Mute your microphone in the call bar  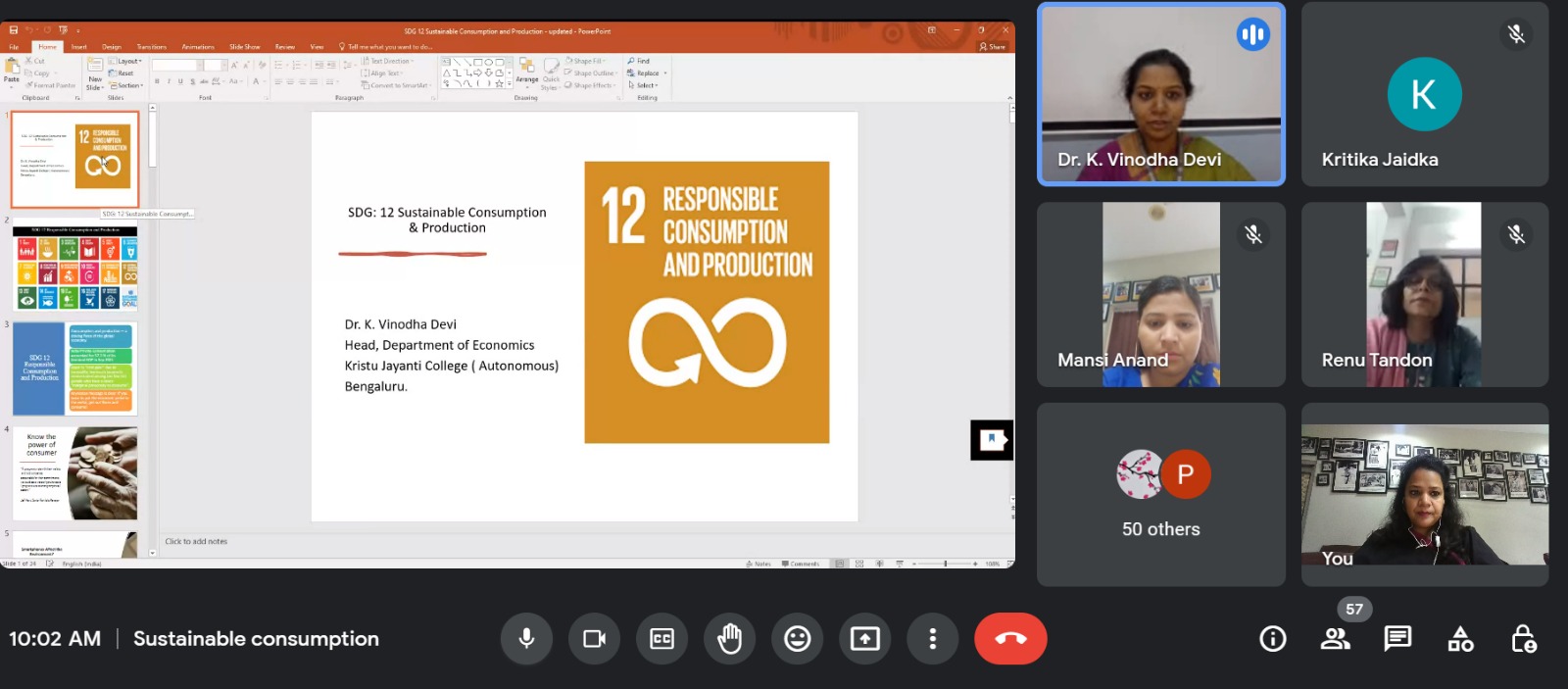[x=526, y=639]
